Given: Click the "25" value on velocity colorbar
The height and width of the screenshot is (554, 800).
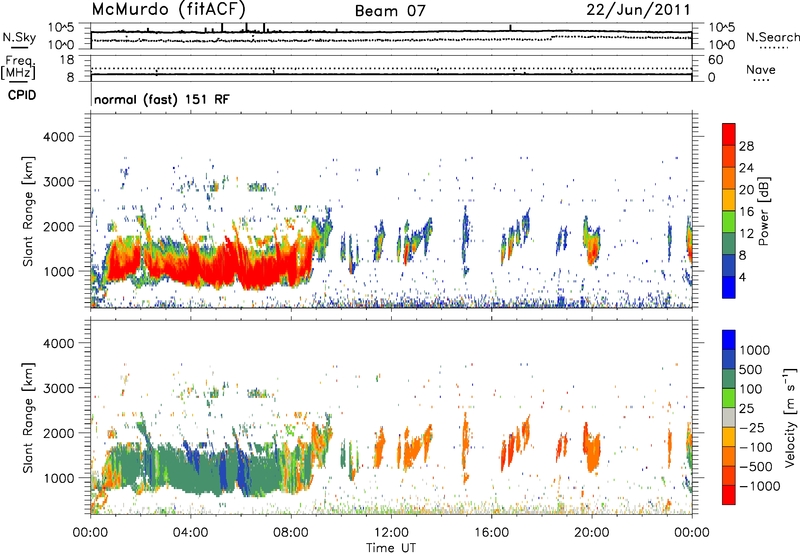Looking at the screenshot, I should [x=746, y=409].
